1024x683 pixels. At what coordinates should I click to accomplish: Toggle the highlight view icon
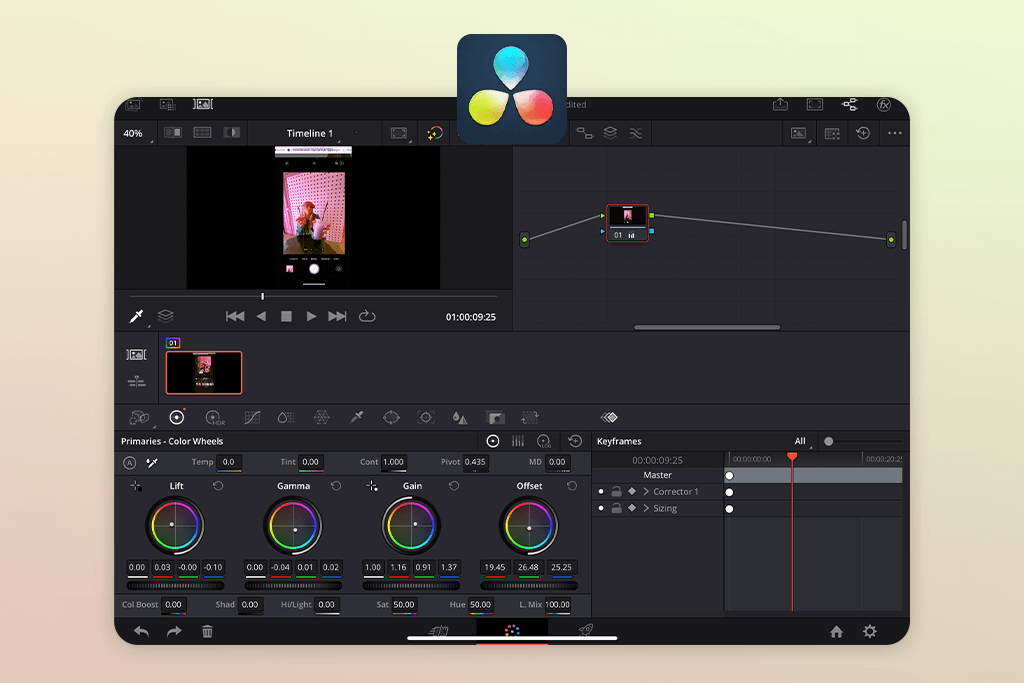pos(232,133)
